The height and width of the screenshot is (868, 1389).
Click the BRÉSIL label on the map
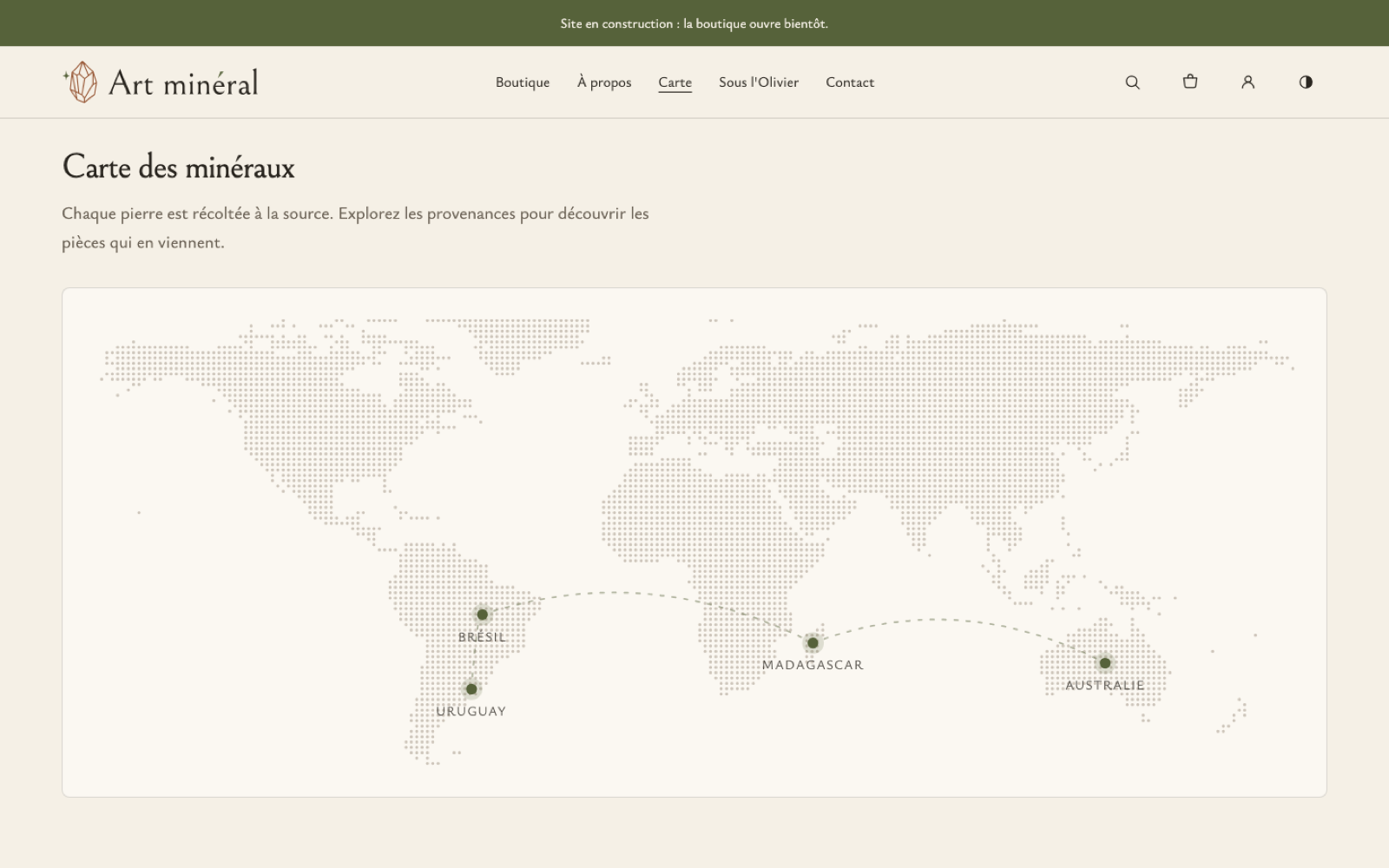(483, 637)
